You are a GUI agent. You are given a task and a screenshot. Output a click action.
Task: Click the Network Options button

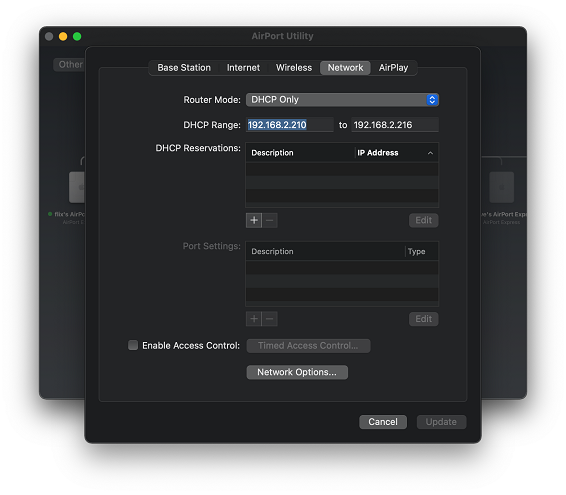(297, 372)
